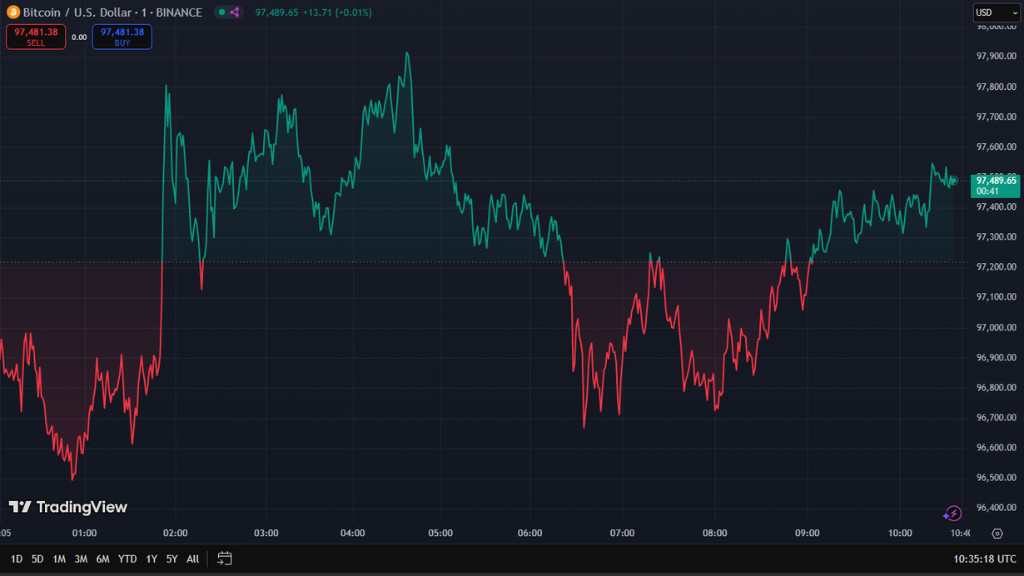This screenshot has width=1024, height=576.
Task: Choose the YTD date range
Action: [x=127, y=558]
